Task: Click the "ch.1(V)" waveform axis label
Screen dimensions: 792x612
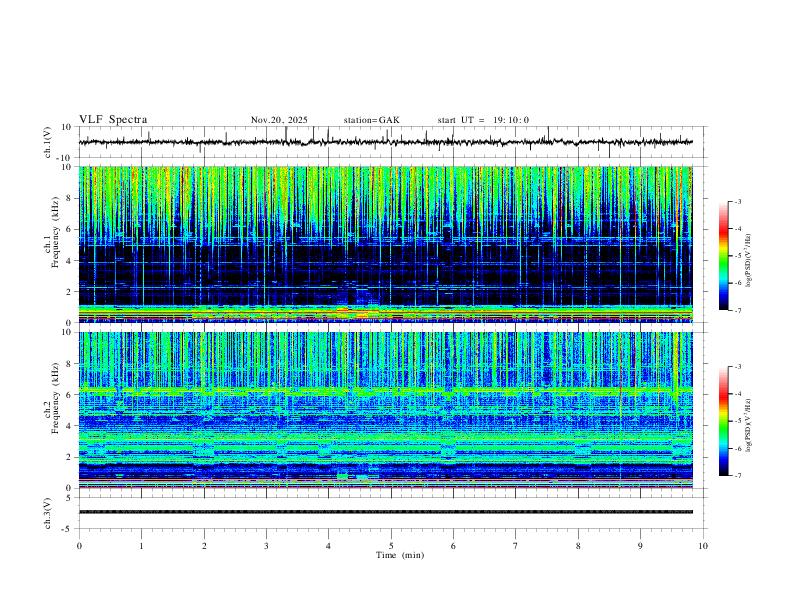Action: (48, 142)
